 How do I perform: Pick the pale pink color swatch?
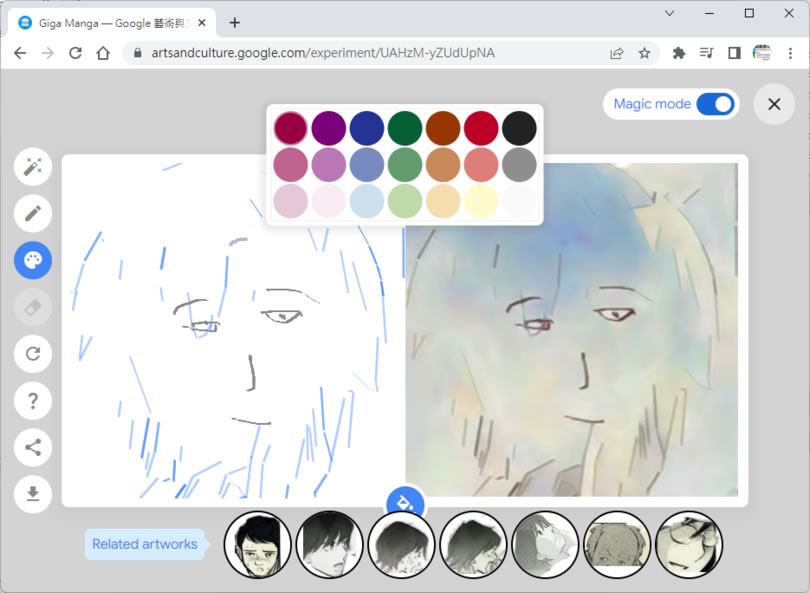coord(290,201)
